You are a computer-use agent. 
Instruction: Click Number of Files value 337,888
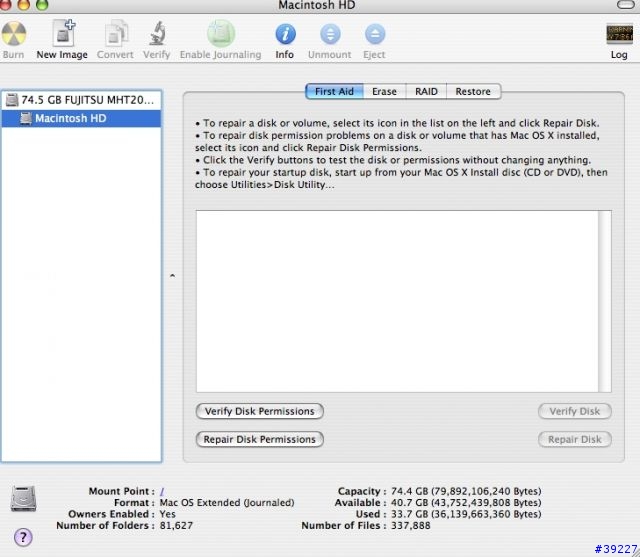click(x=411, y=526)
